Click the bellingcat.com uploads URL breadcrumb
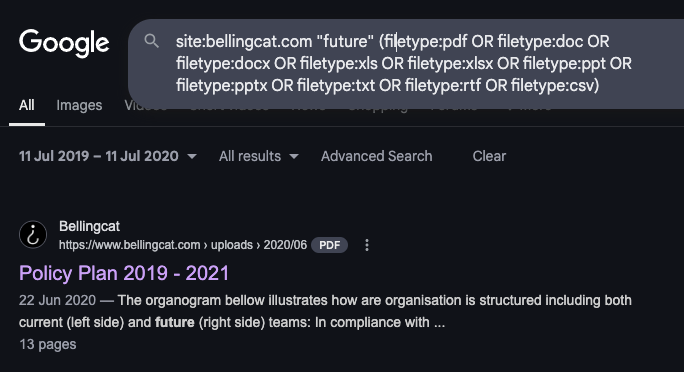Viewport: 684px width, 372px height. (x=183, y=245)
